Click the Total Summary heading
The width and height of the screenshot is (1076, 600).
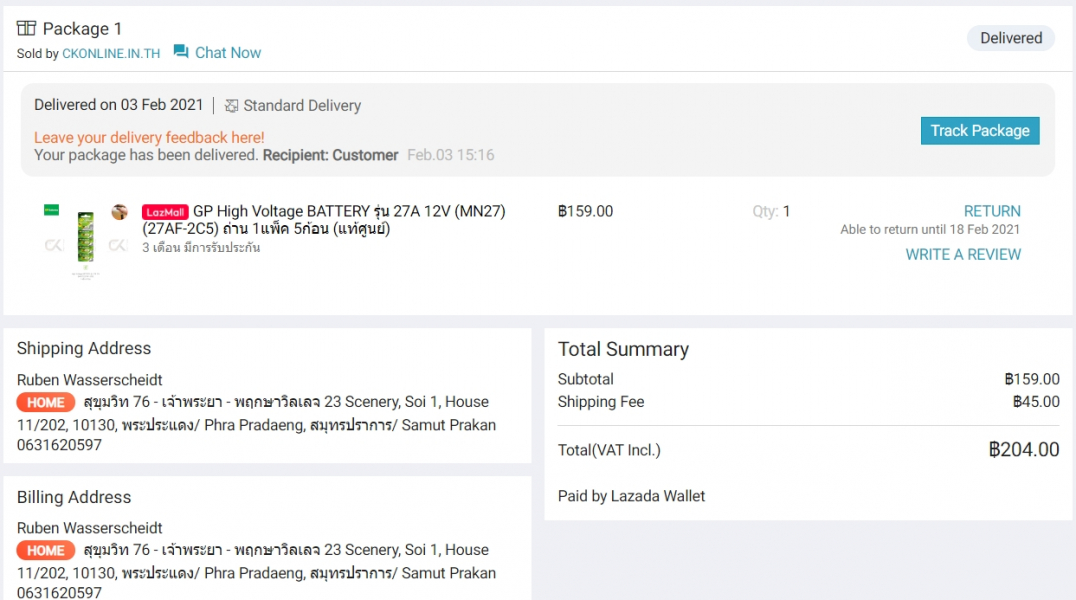(x=623, y=349)
